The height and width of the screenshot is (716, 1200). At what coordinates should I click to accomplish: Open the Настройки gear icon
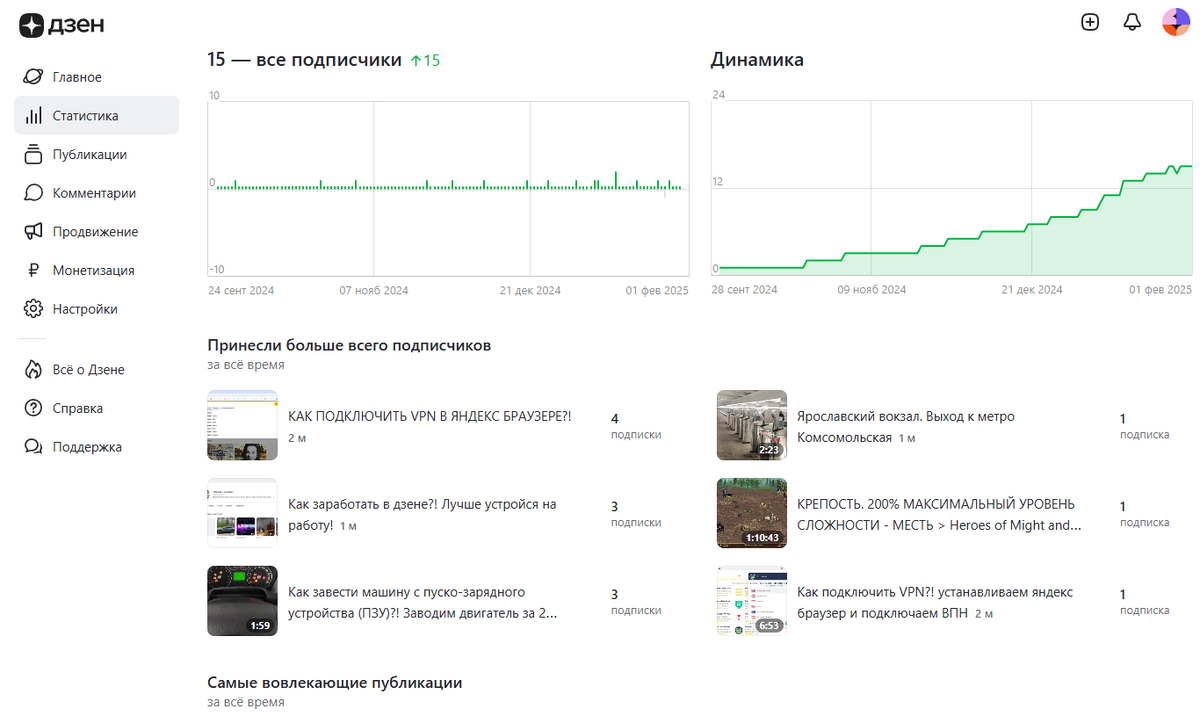31,308
